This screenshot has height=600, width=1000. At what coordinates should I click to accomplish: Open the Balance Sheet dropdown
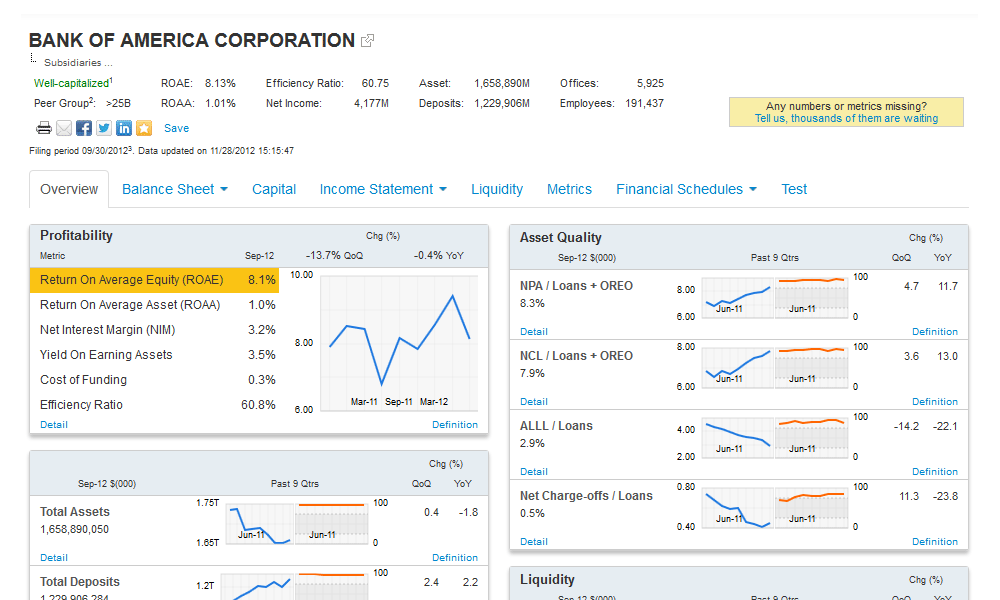tap(175, 189)
